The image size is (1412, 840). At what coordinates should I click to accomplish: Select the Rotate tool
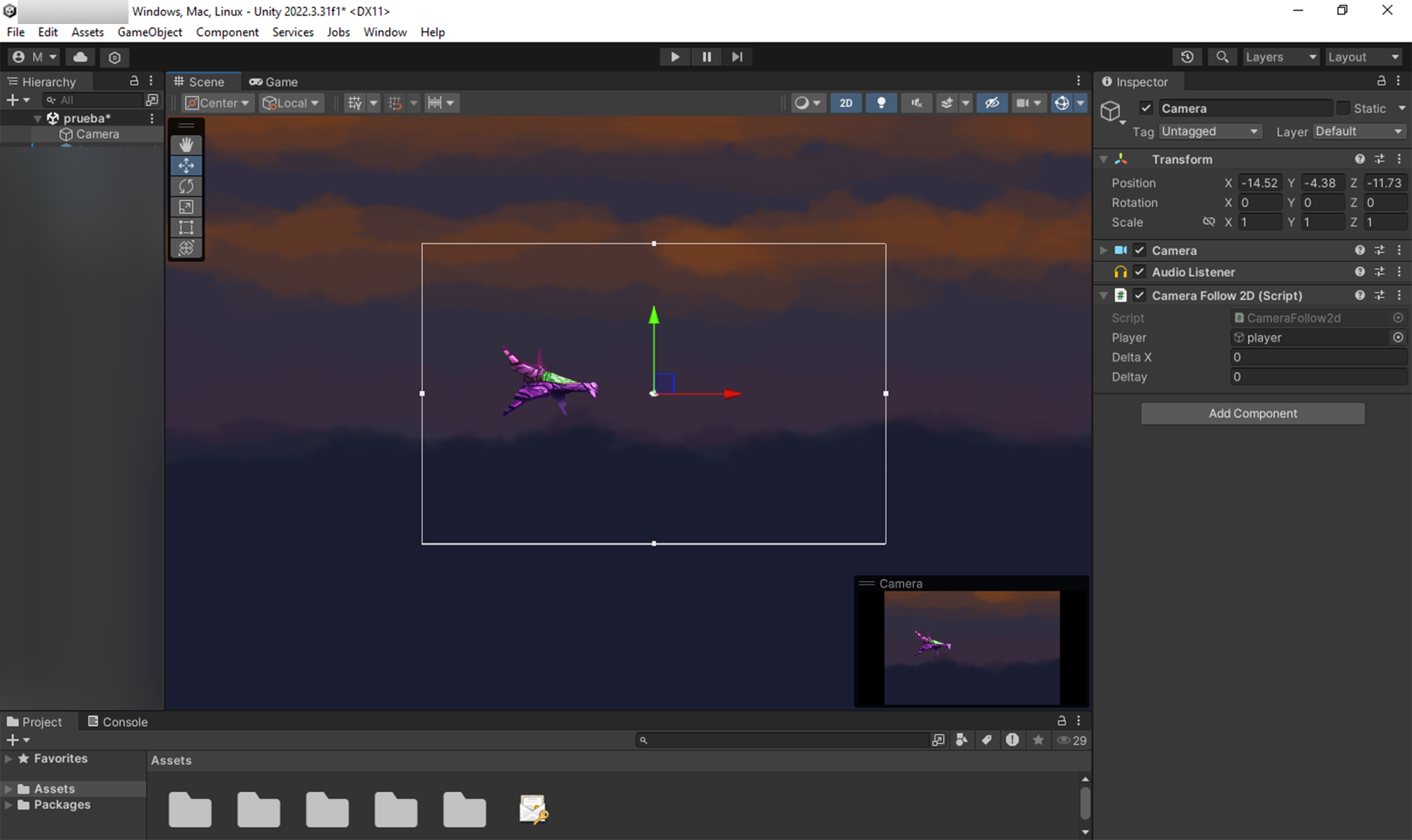(186, 186)
